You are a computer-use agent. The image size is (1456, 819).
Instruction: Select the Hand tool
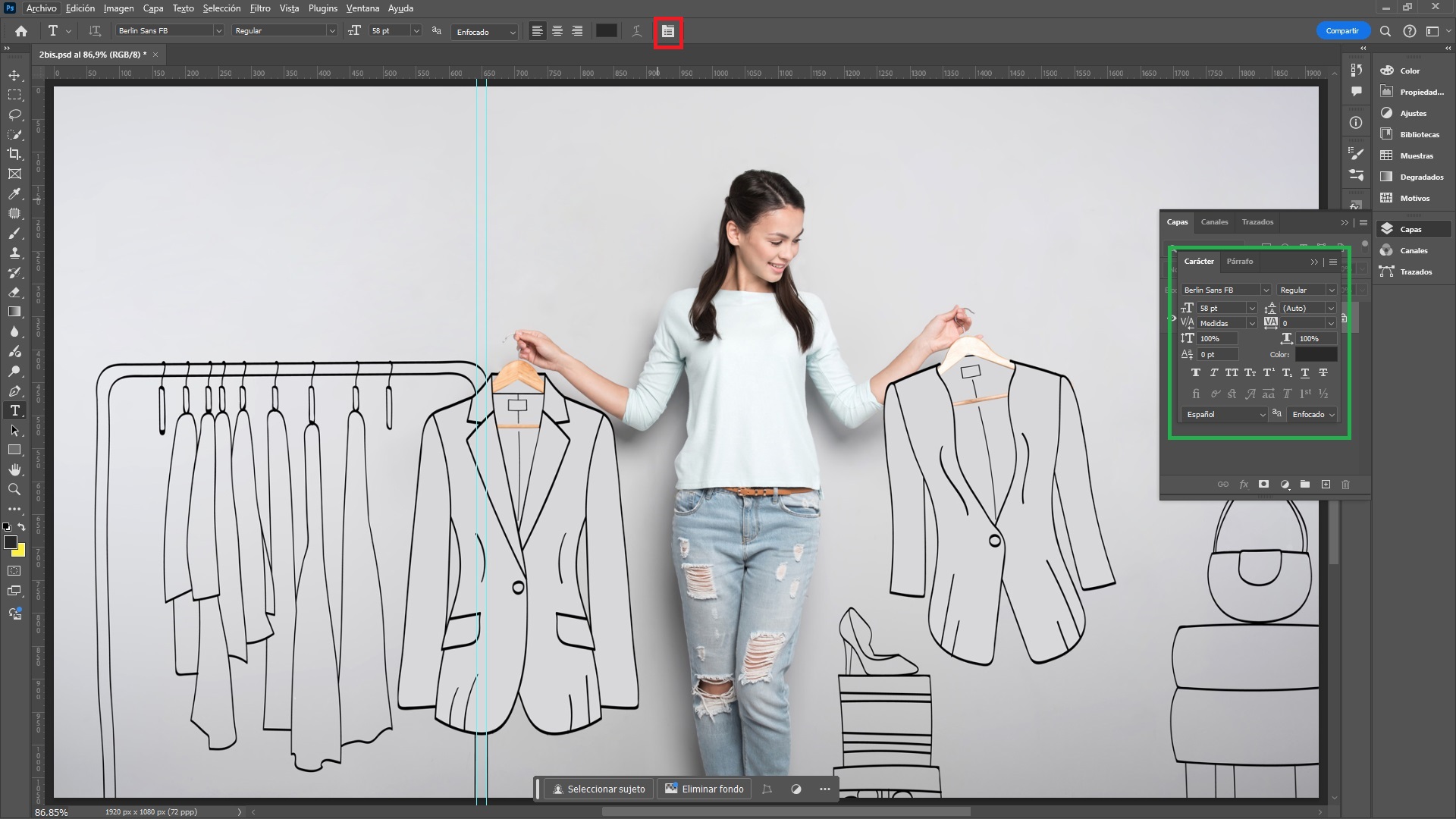[x=14, y=469]
